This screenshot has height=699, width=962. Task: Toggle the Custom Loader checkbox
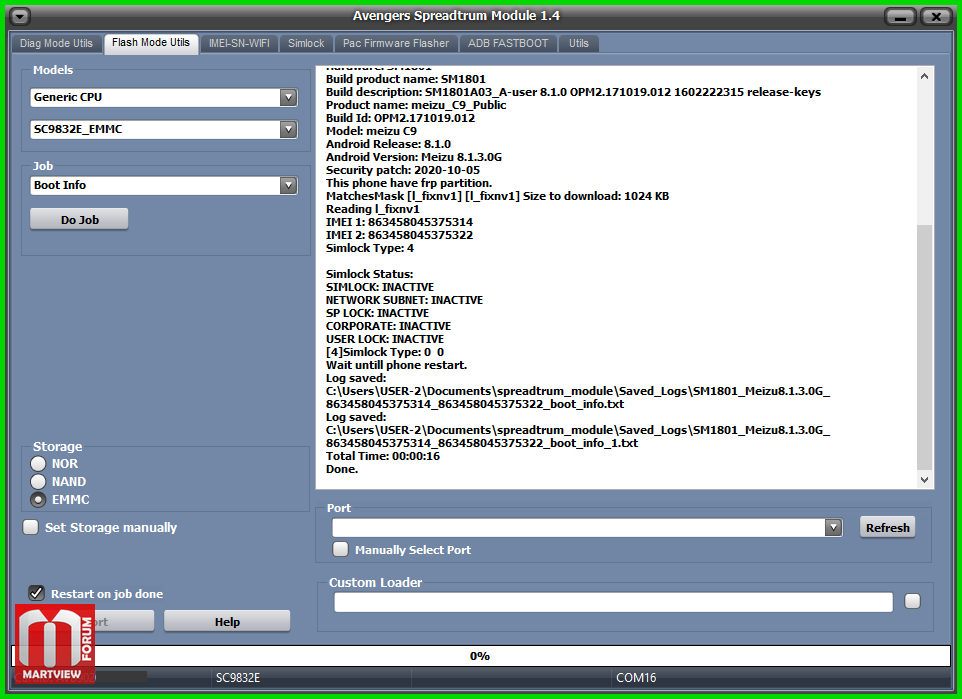click(x=912, y=601)
